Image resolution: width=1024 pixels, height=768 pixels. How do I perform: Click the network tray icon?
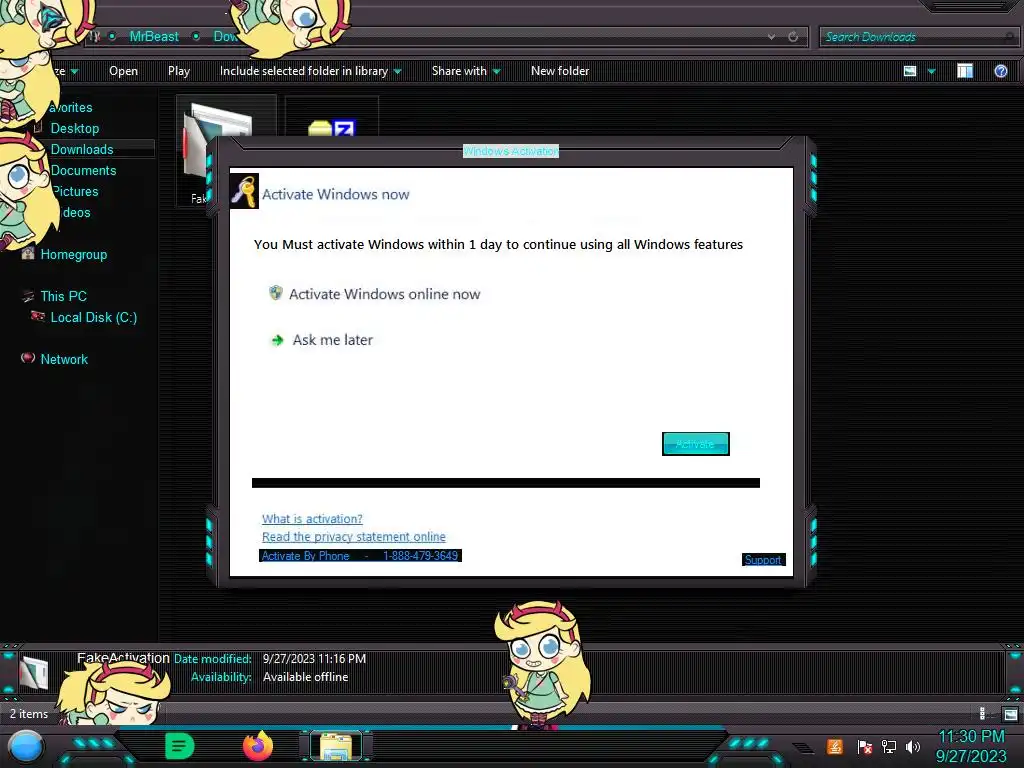pyautogui.click(x=889, y=746)
